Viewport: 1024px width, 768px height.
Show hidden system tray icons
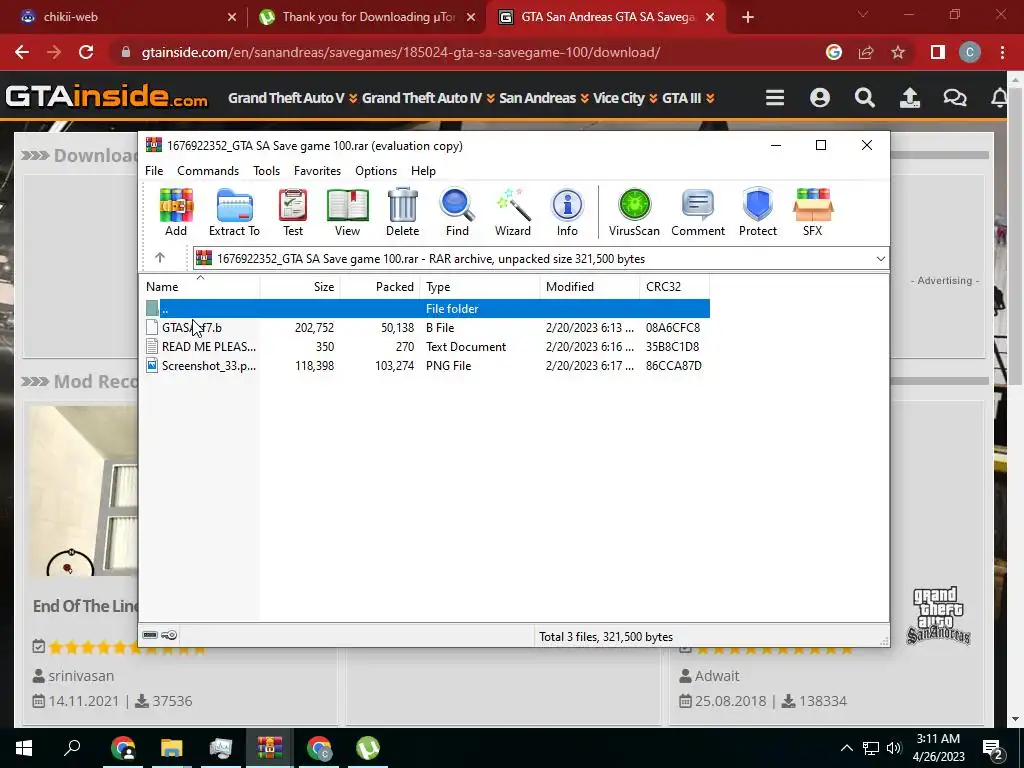point(846,748)
